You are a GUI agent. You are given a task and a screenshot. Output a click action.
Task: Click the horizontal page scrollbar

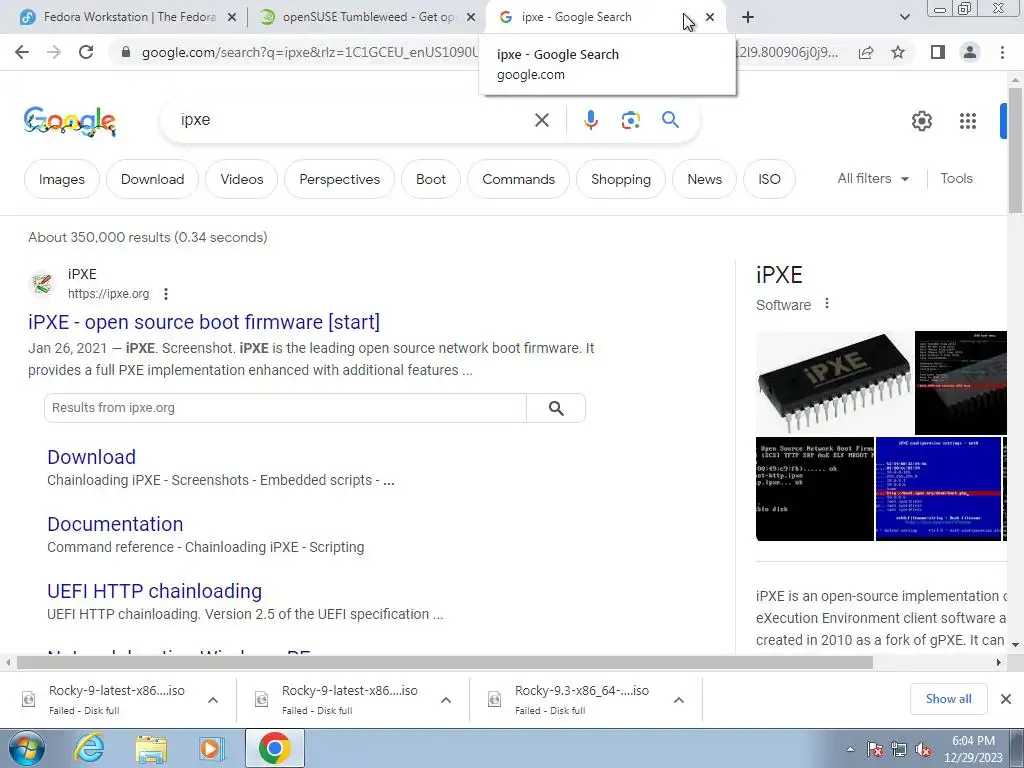tap(444, 663)
